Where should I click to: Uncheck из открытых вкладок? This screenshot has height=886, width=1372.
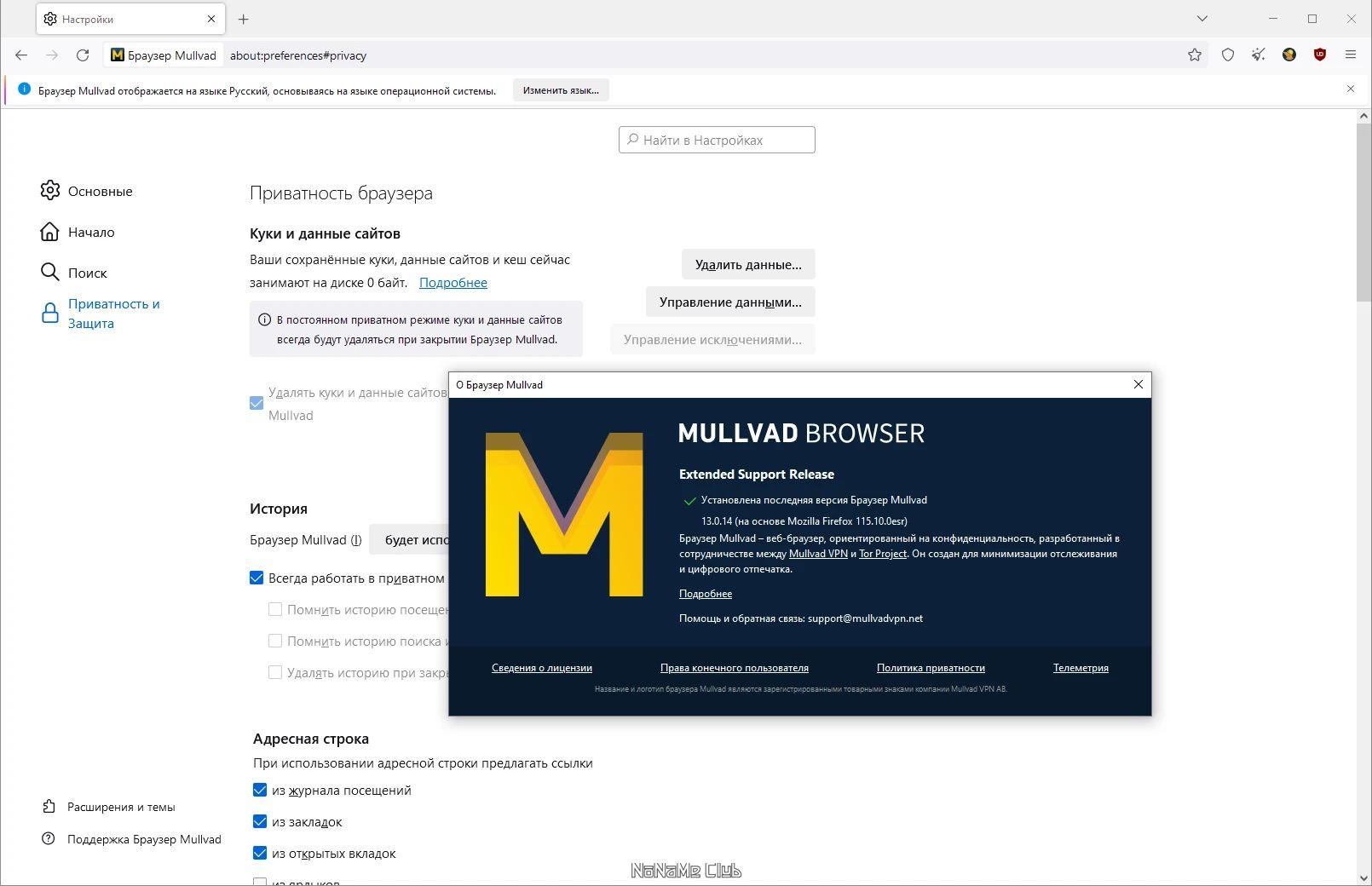point(260,853)
